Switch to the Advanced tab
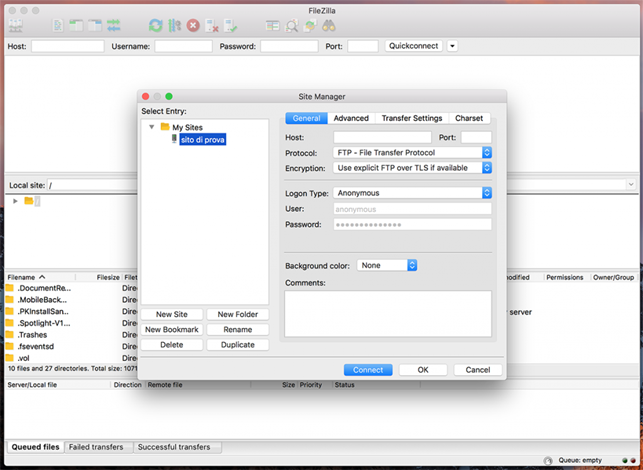643x470 pixels. tap(351, 118)
